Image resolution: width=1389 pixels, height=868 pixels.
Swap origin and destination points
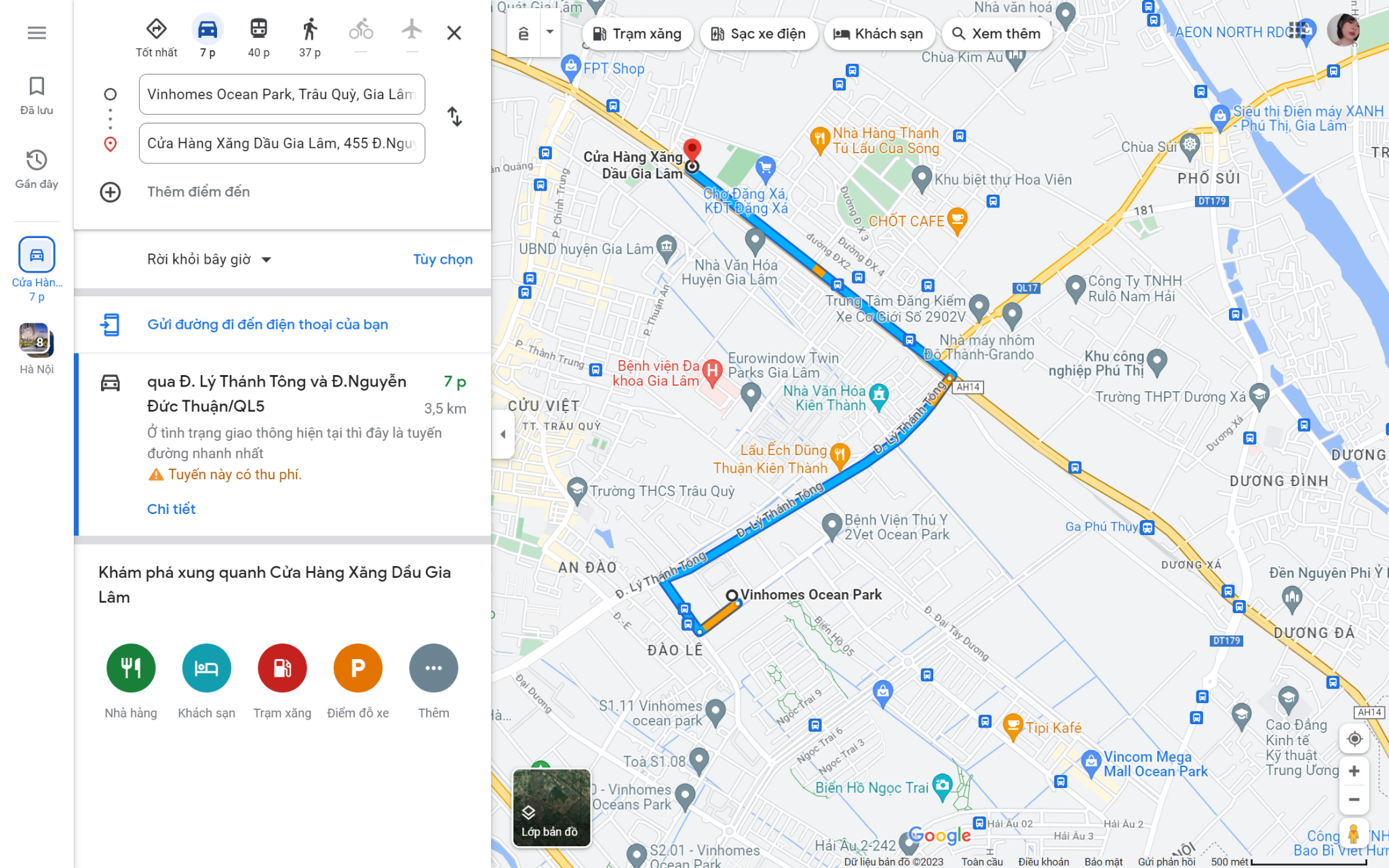(x=454, y=117)
